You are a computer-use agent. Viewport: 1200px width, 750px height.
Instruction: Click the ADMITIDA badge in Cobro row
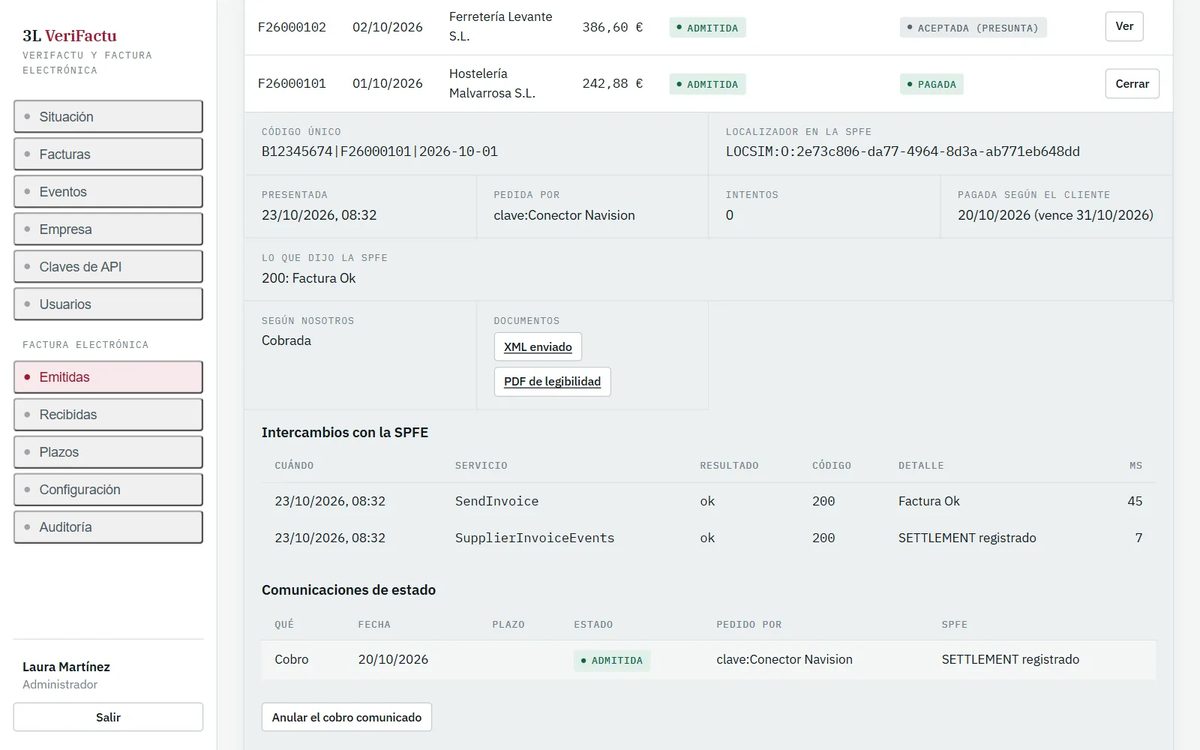tap(612, 660)
